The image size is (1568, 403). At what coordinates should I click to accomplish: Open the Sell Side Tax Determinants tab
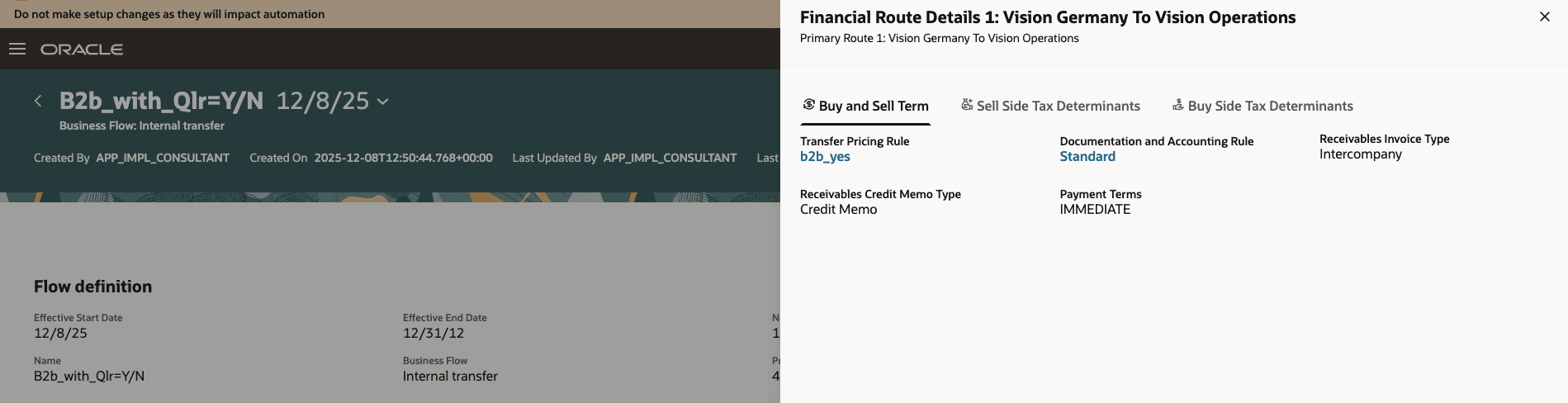click(1049, 106)
